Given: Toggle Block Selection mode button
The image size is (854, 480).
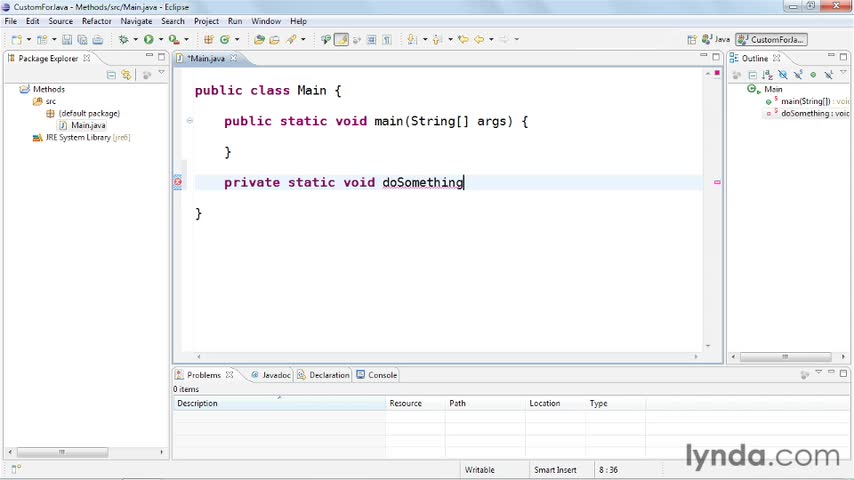Looking at the screenshot, I should [371, 39].
